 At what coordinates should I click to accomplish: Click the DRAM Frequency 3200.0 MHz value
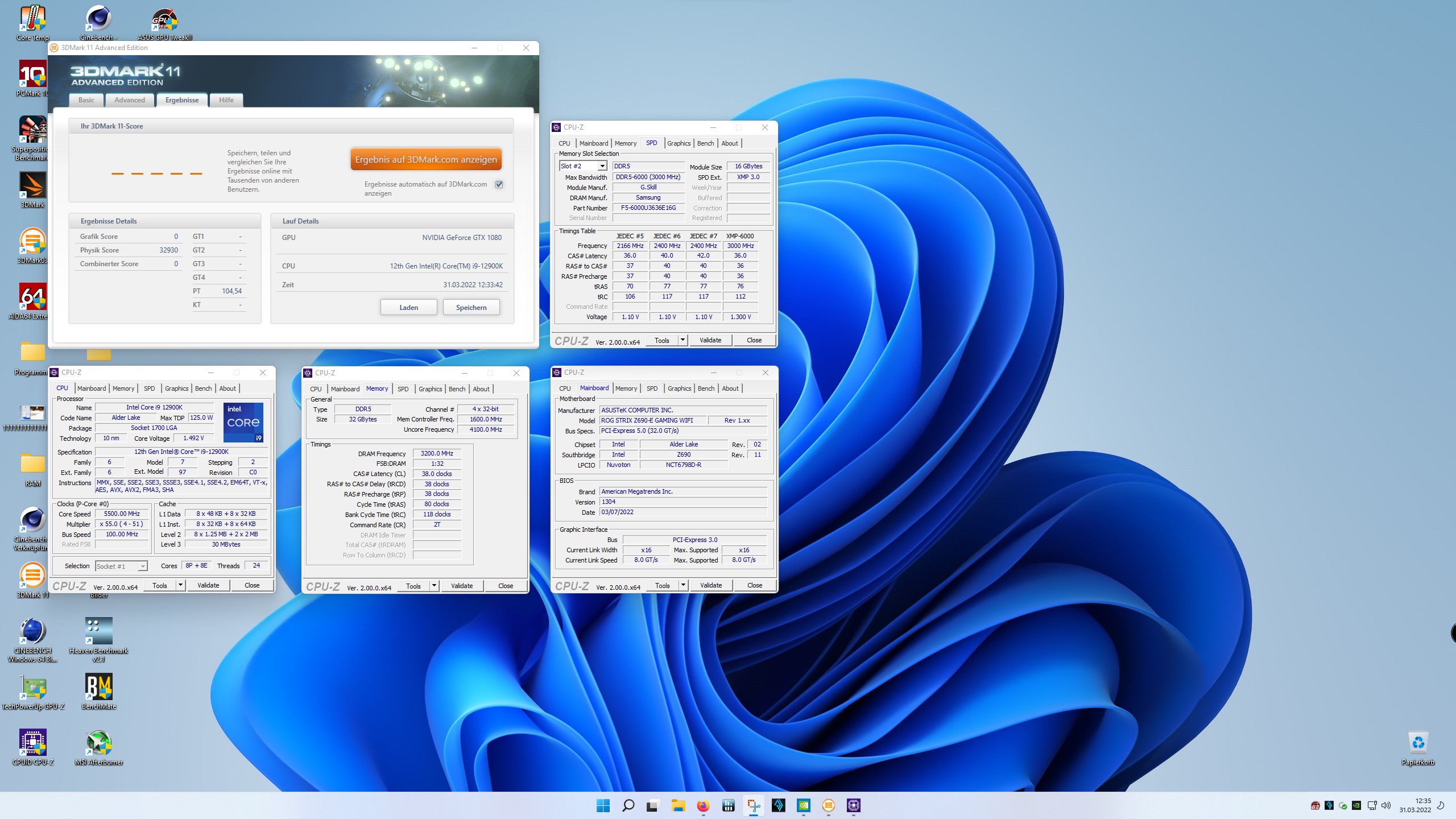tap(437, 453)
